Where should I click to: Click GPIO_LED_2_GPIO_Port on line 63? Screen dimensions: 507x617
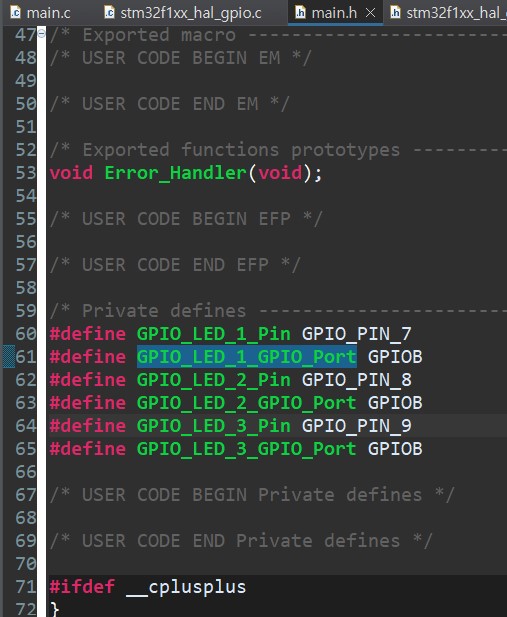point(247,403)
